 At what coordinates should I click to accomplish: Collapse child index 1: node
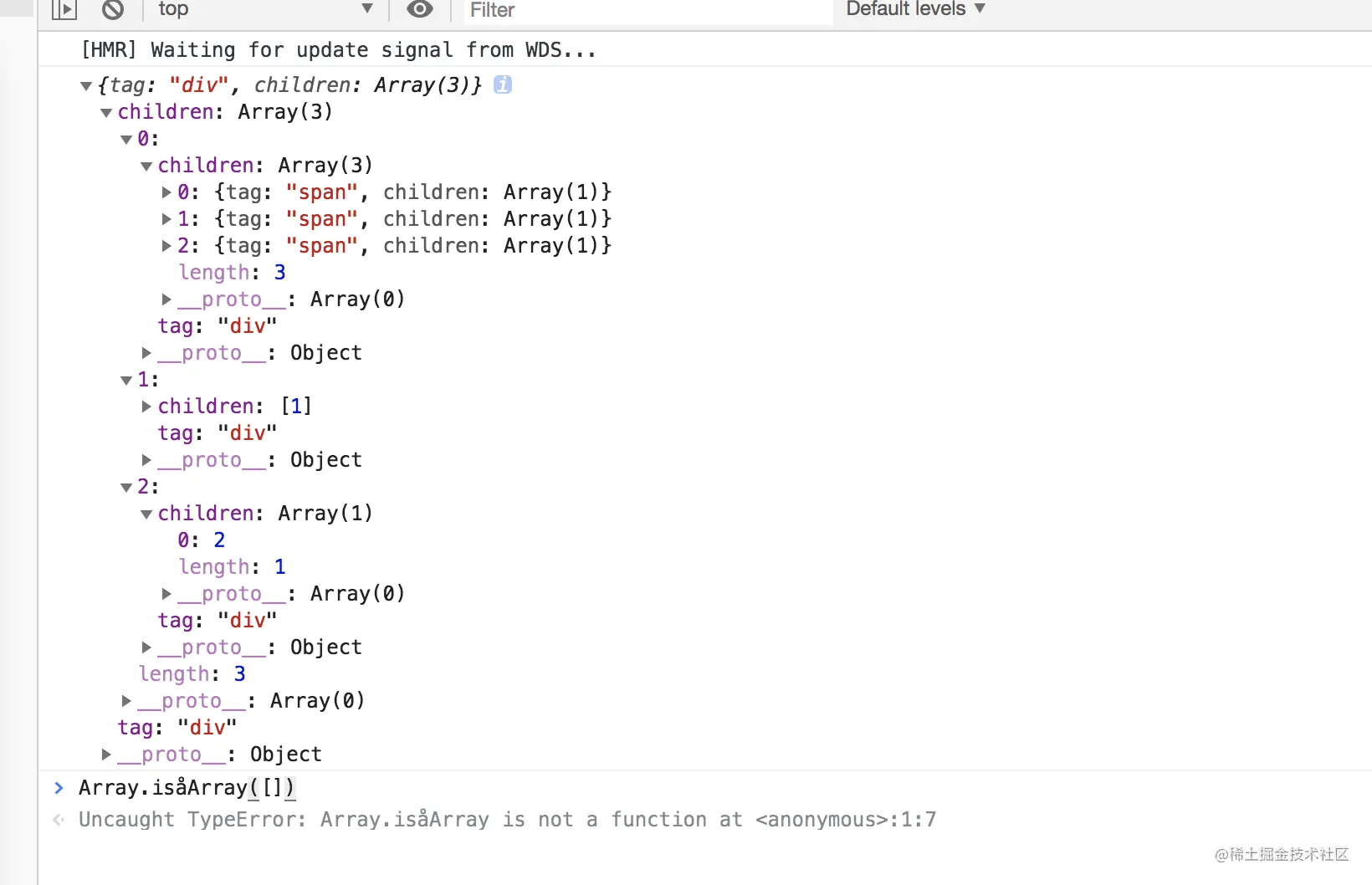126,380
